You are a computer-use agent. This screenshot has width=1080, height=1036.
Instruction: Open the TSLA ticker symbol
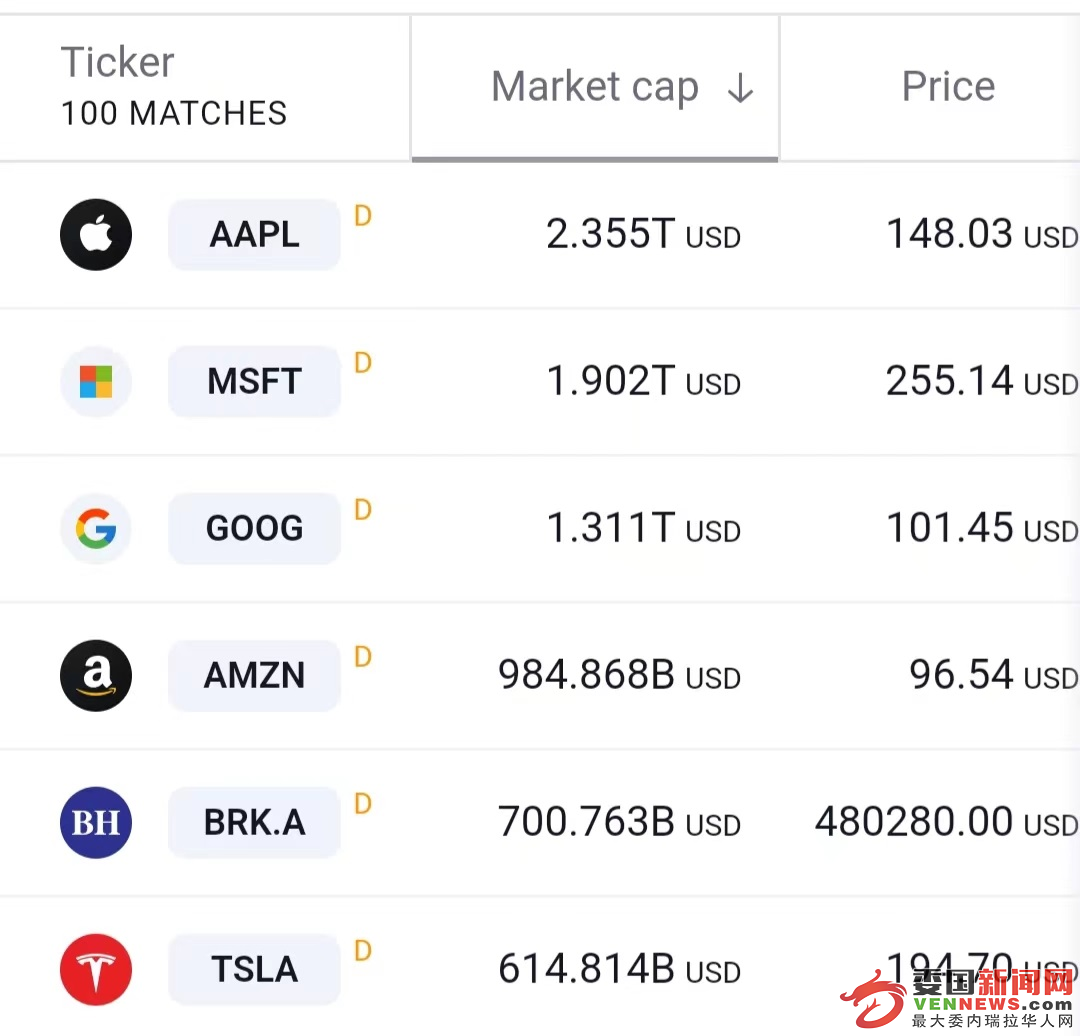coord(254,969)
